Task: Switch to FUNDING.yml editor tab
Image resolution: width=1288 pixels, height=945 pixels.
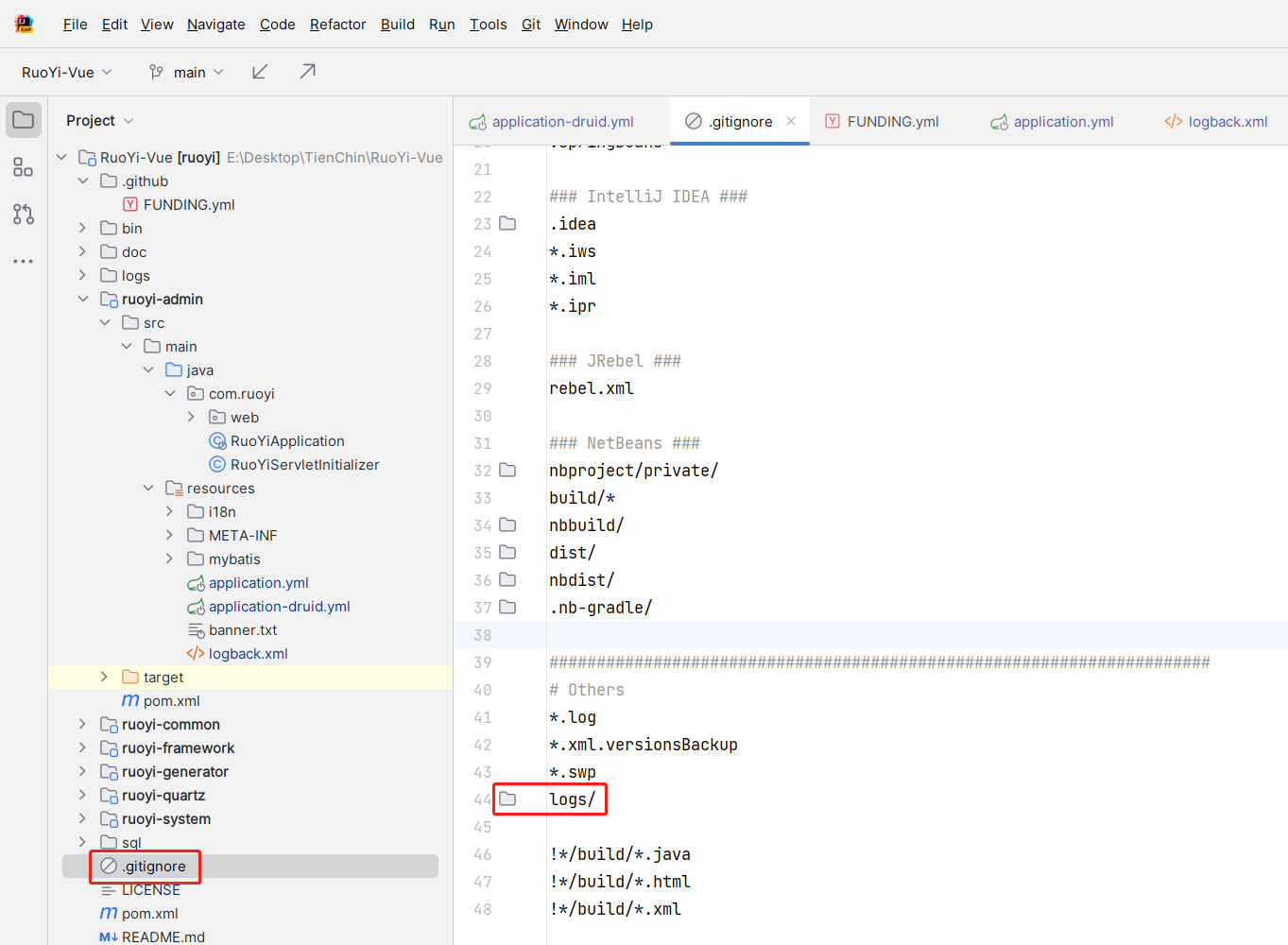Action: [882, 121]
